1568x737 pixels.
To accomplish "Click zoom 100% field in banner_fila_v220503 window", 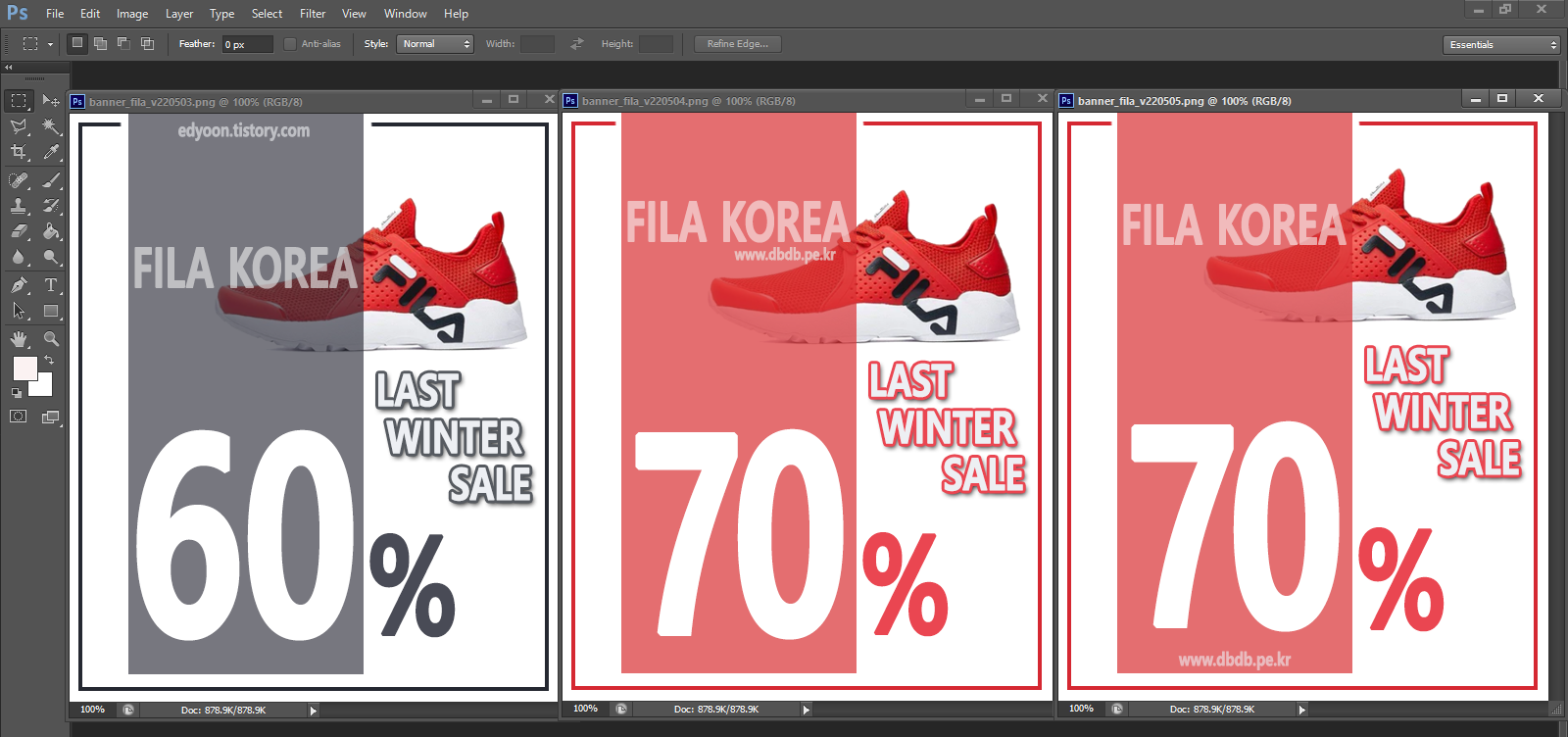I will click(x=93, y=710).
